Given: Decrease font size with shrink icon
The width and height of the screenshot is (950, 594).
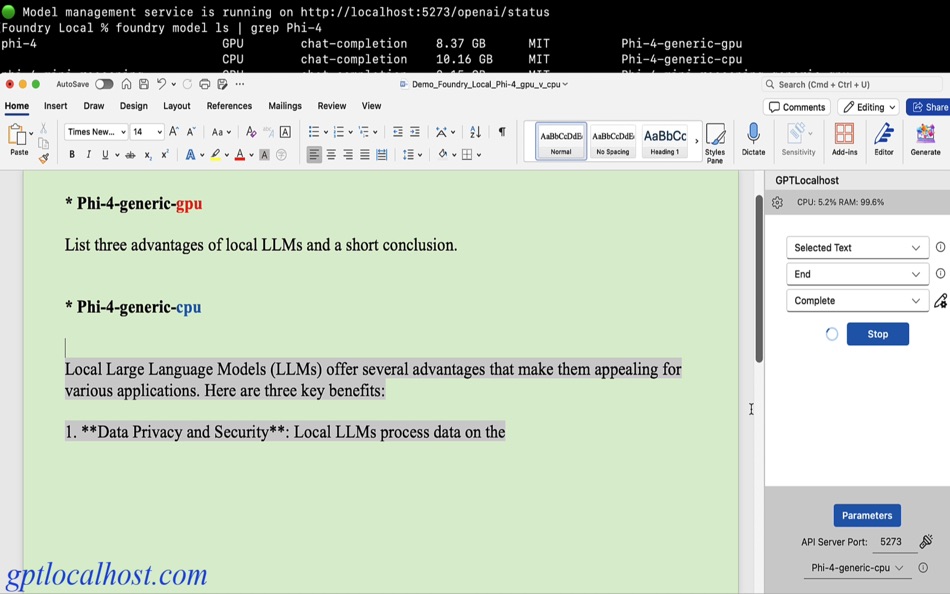Looking at the screenshot, I should click(191, 132).
